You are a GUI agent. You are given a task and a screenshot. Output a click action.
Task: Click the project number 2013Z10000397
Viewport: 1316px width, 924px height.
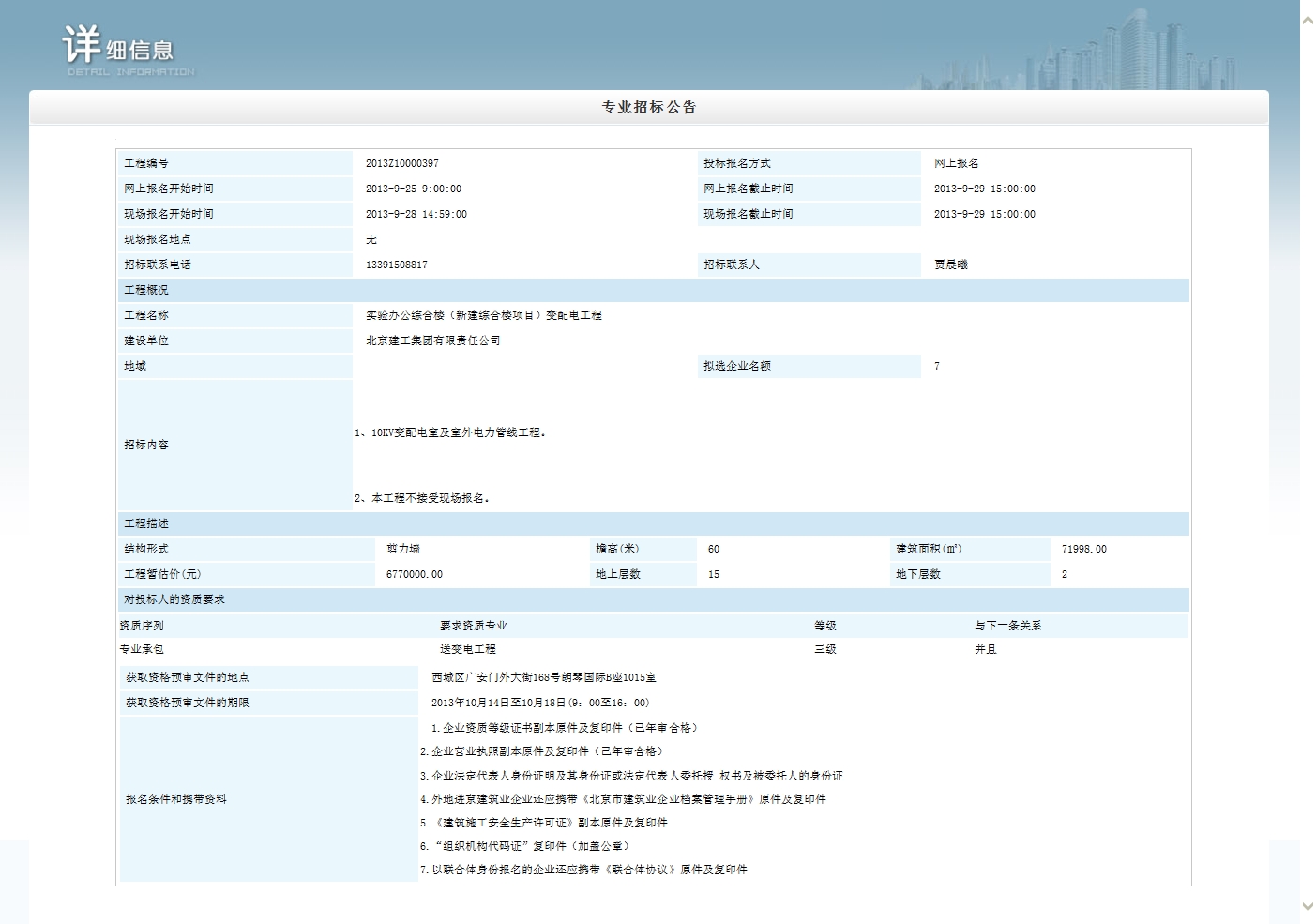401,163
